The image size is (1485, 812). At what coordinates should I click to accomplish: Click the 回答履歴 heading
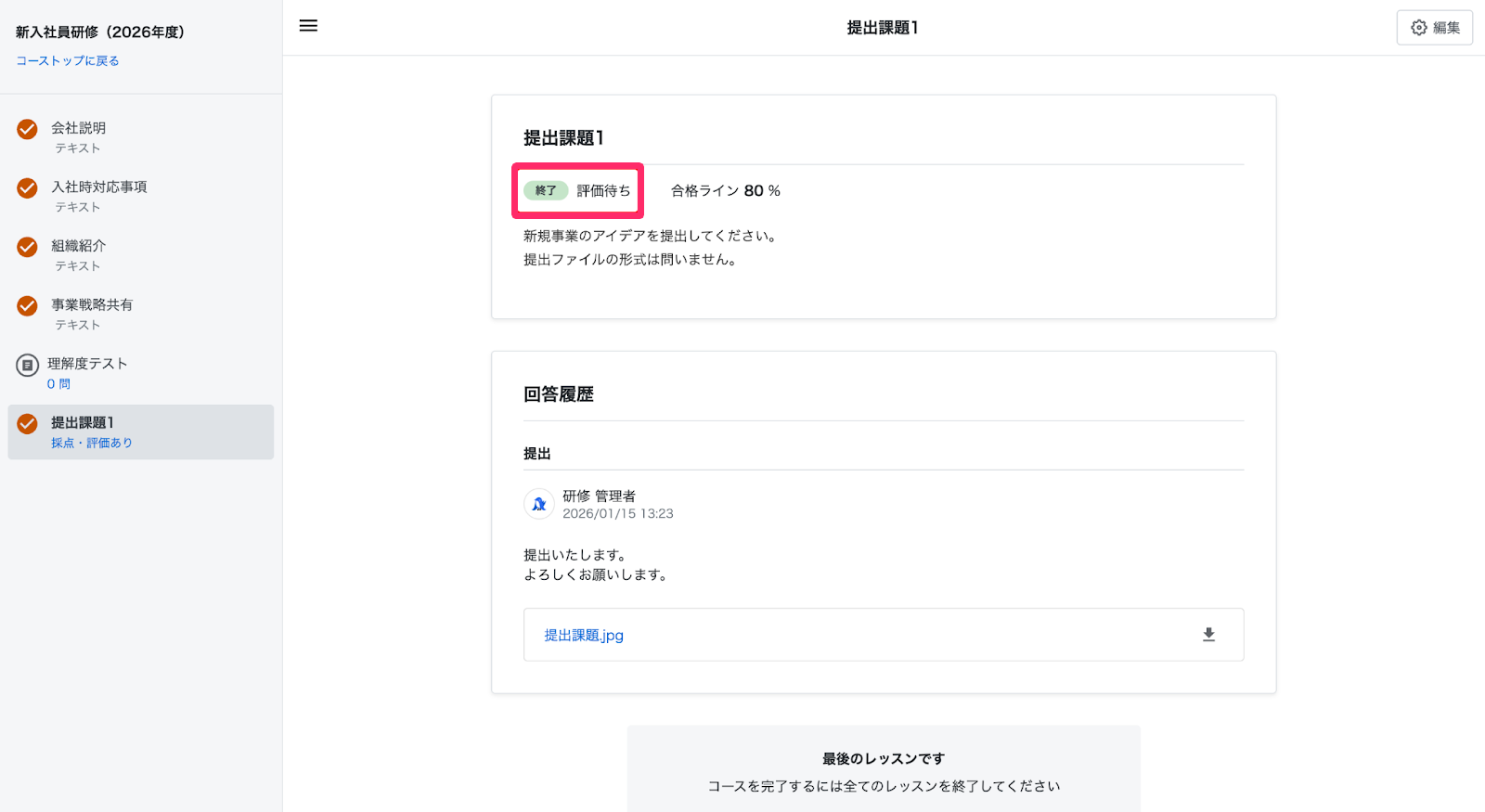[x=559, y=394]
